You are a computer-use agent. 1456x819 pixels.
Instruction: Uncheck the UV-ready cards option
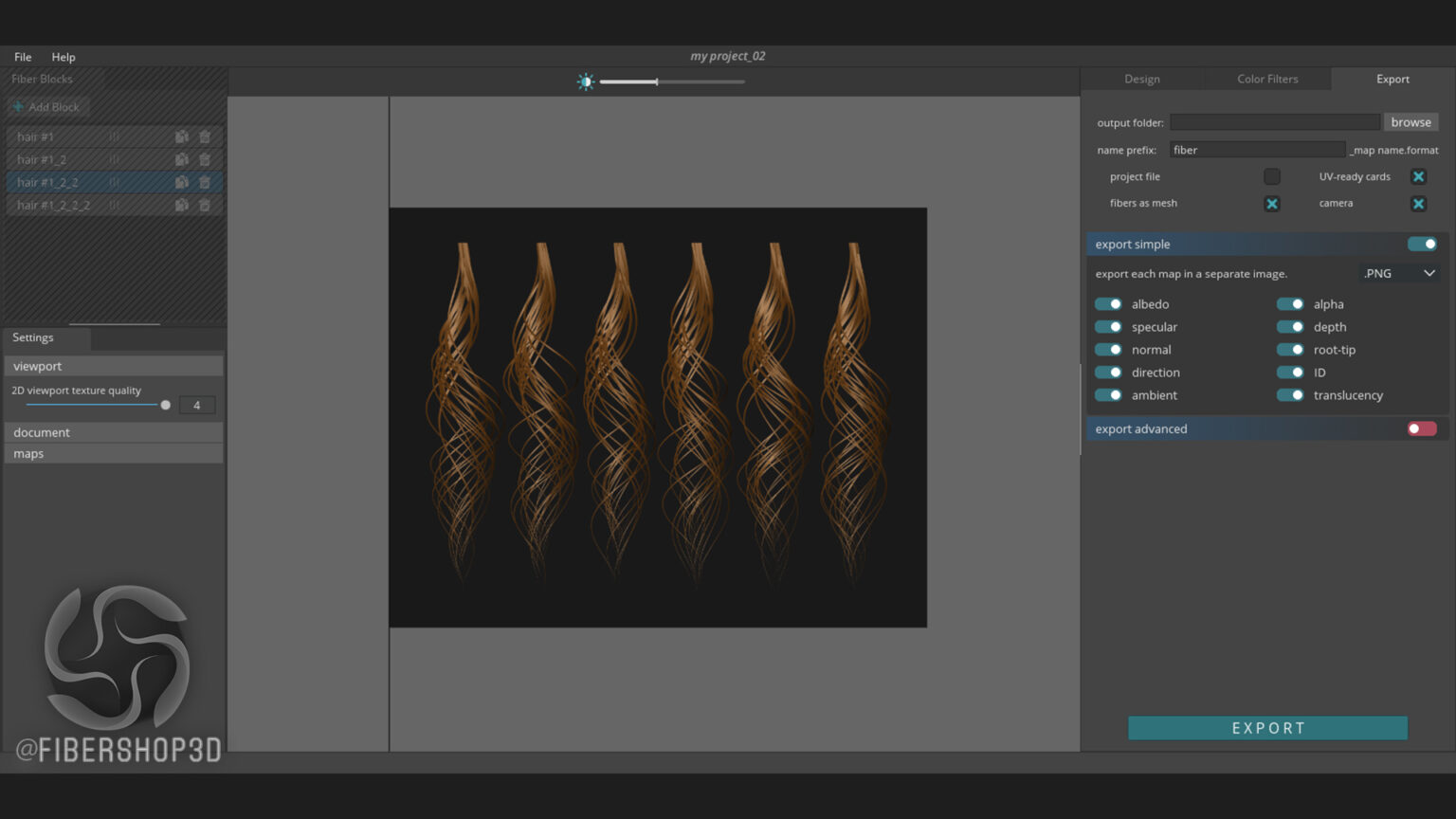tap(1418, 176)
